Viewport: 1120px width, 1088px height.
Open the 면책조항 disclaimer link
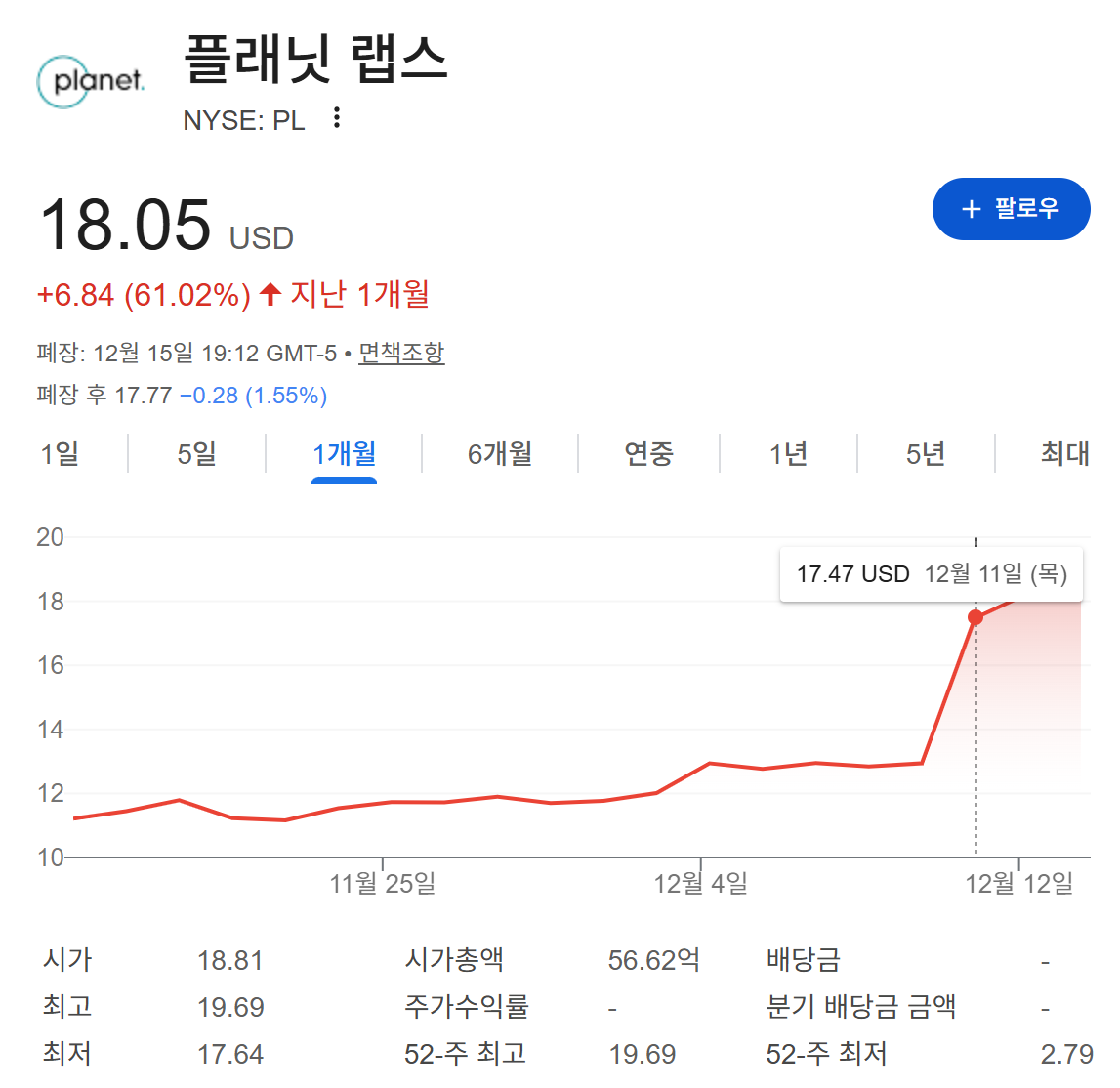tap(401, 353)
